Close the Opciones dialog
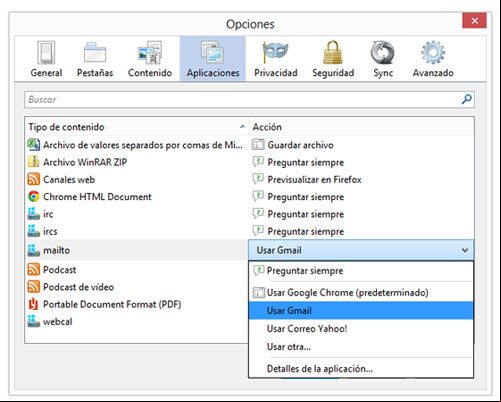The height and width of the screenshot is (402, 501). click(x=474, y=21)
